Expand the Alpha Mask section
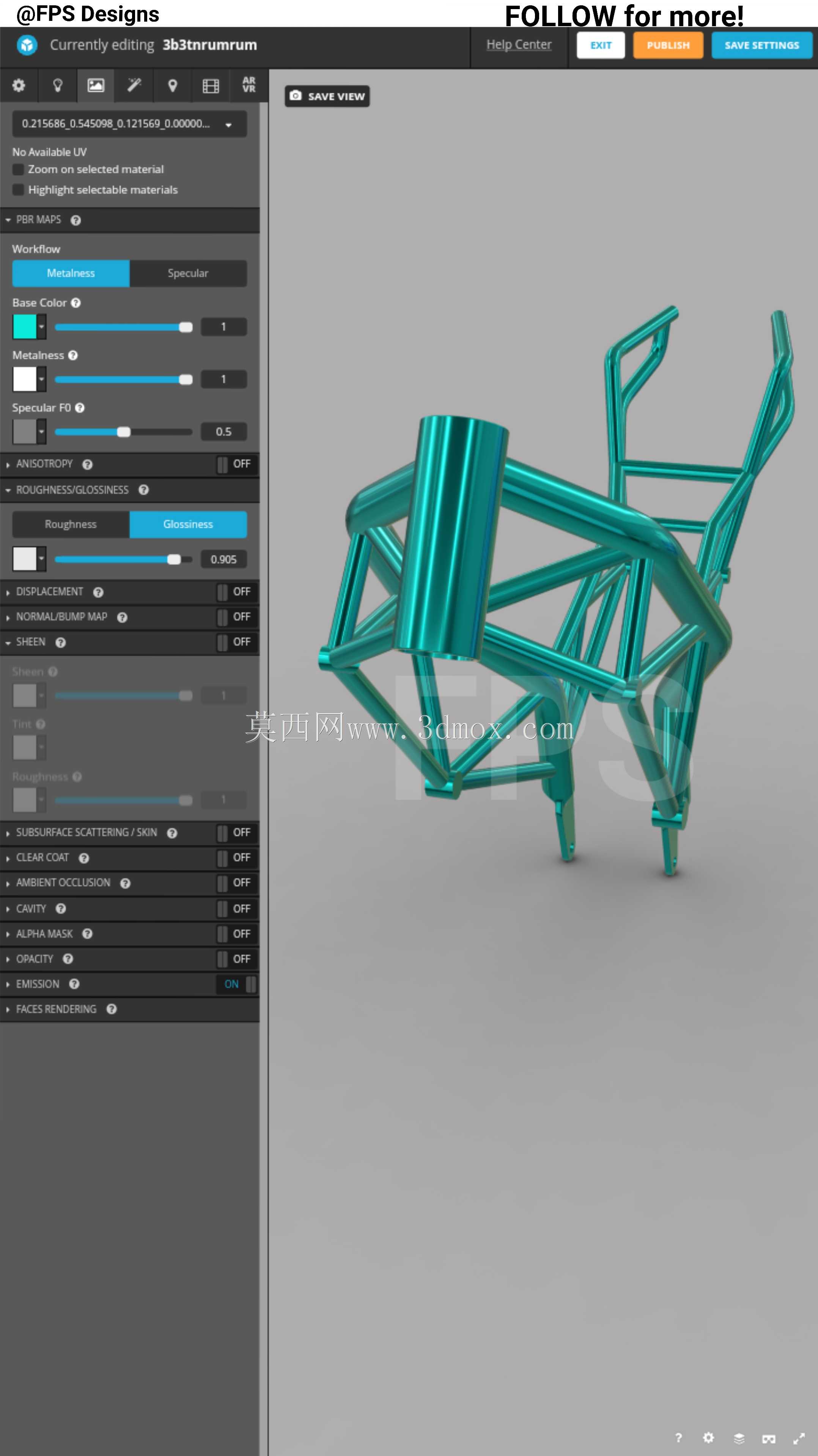Image resolution: width=818 pixels, height=1456 pixels. pos(8,934)
